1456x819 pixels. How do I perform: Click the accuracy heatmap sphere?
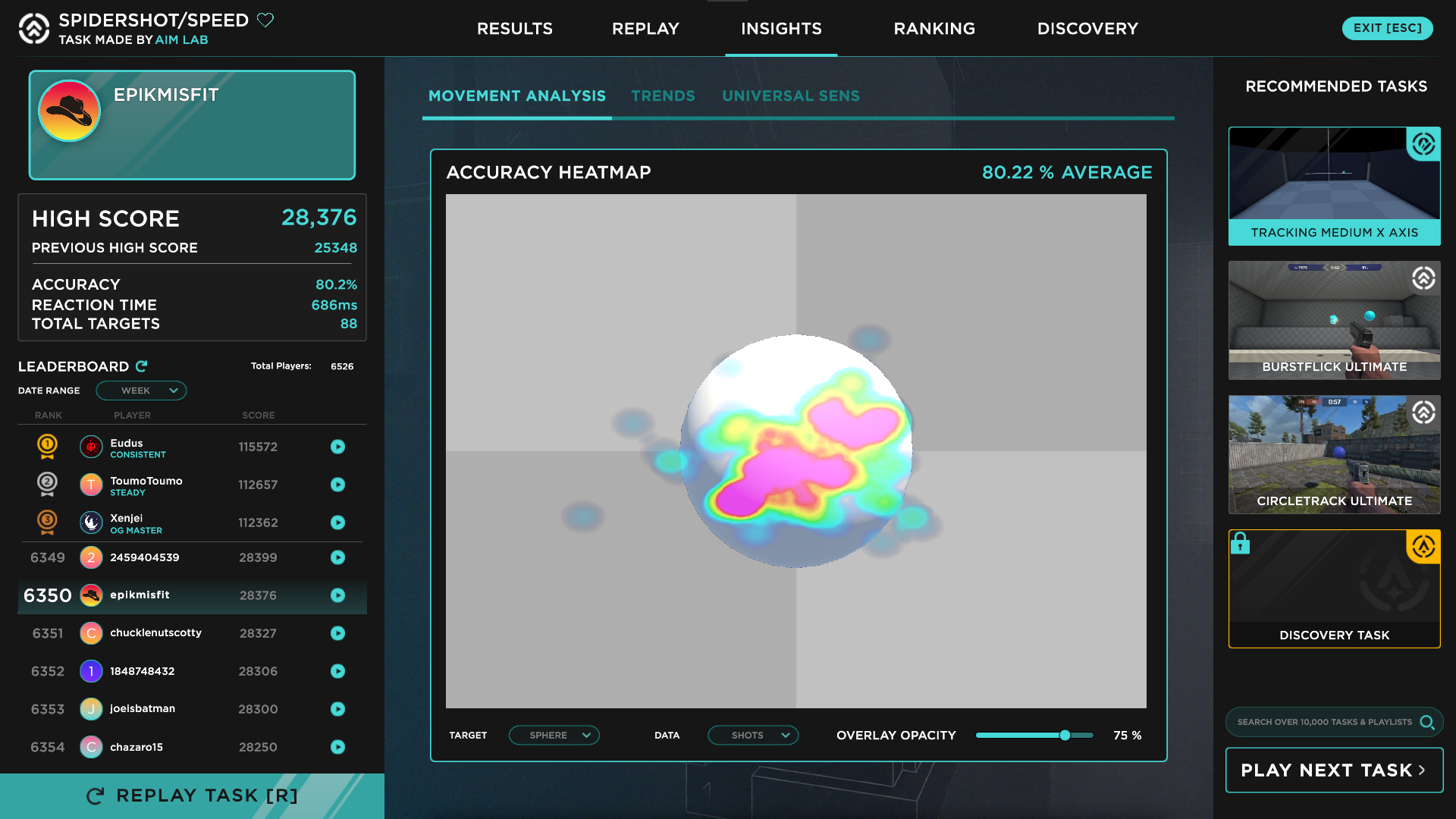coord(796,451)
